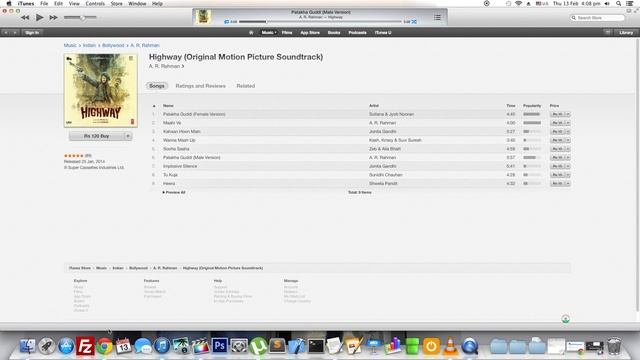Open the View menu

point(74,3)
